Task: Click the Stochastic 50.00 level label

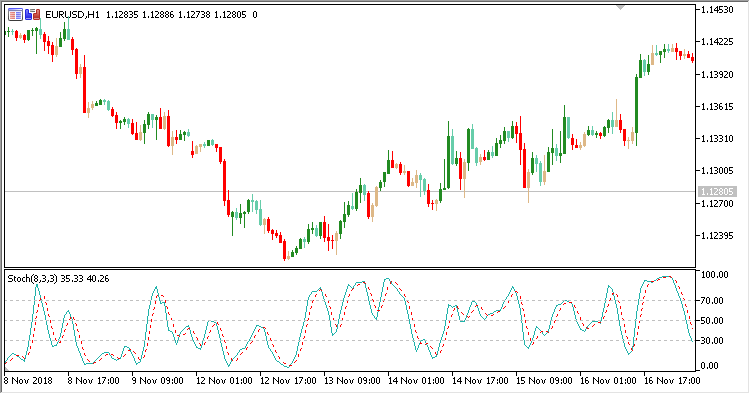Action: coord(712,321)
